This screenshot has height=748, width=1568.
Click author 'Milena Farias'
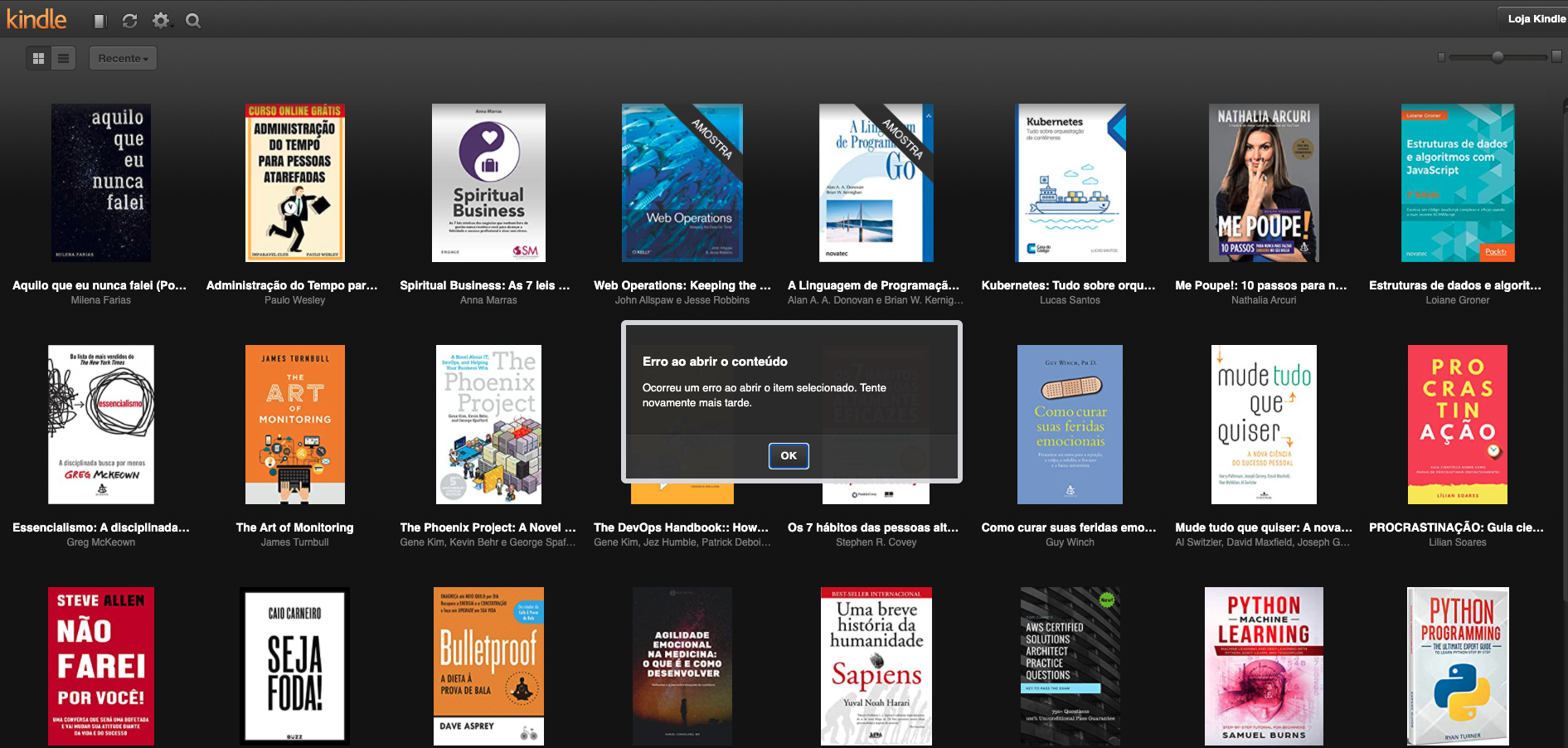(x=101, y=300)
